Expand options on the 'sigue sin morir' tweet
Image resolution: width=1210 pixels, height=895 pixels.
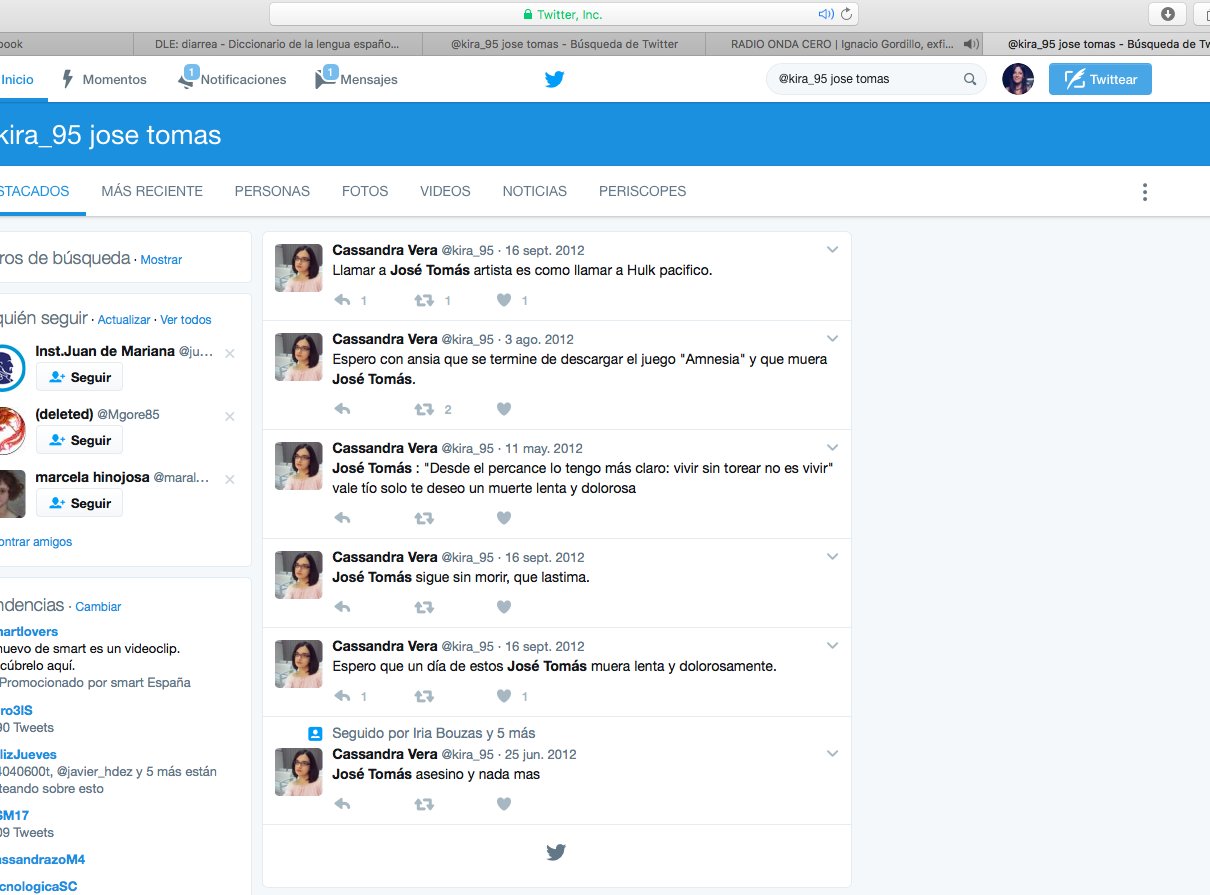click(832, 557)
